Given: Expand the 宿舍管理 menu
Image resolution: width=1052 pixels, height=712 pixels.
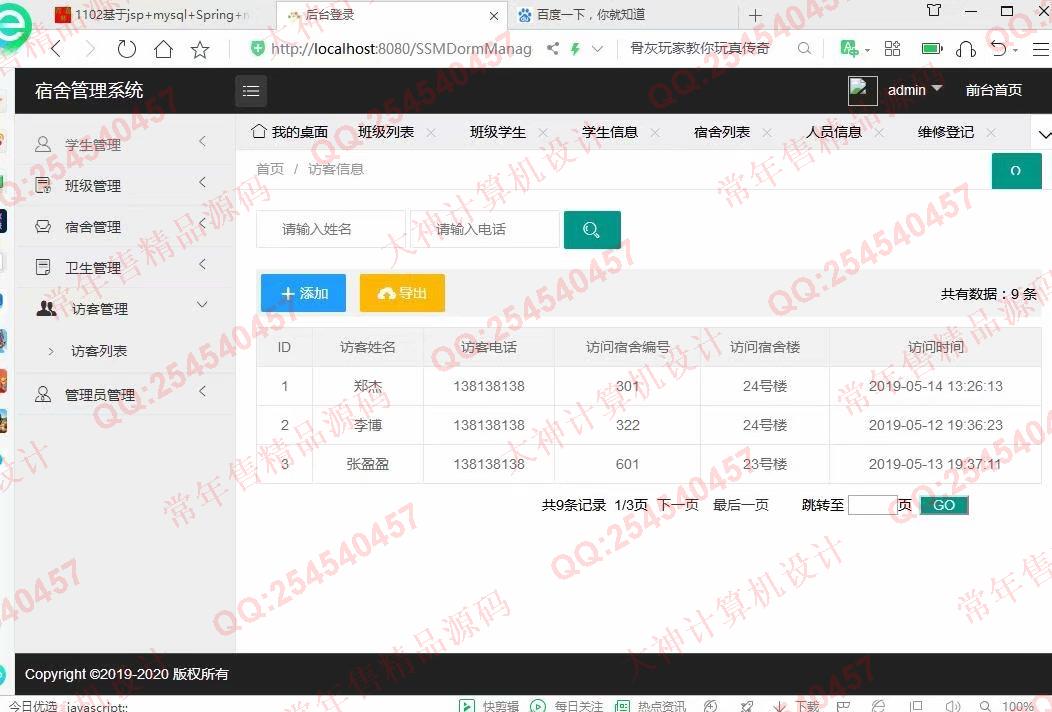Looking at the screenshot, I should pos(125,227).
